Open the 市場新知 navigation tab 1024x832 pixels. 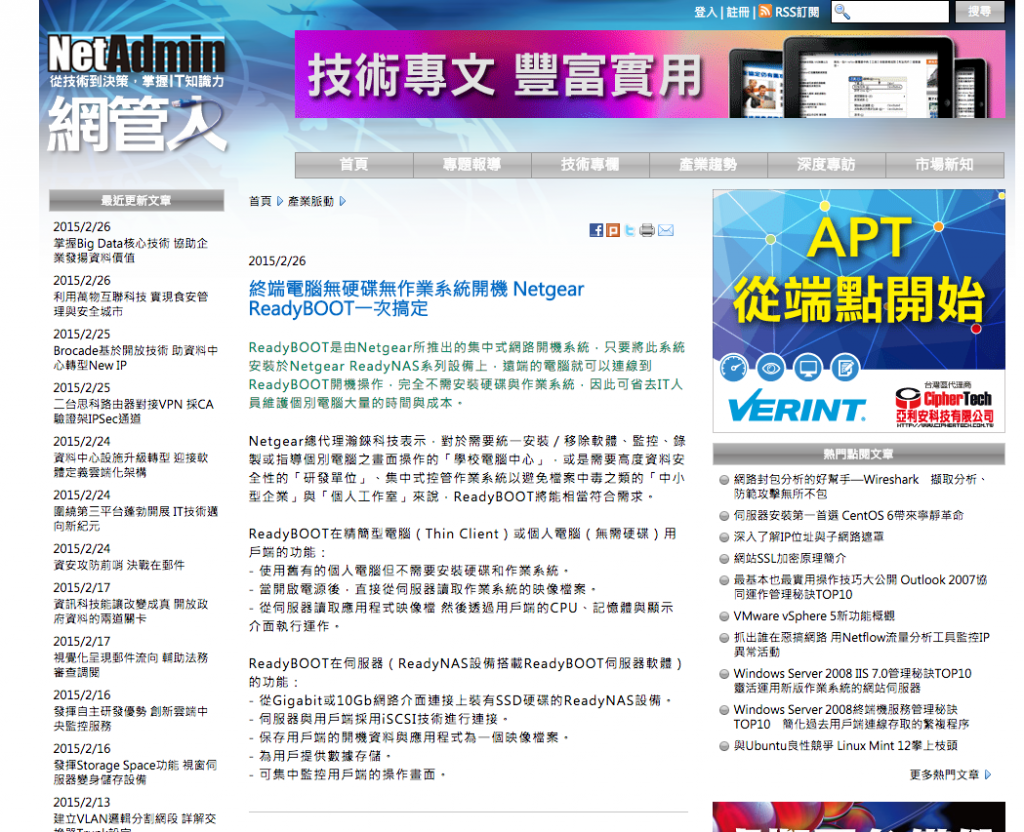click(944, 165)
